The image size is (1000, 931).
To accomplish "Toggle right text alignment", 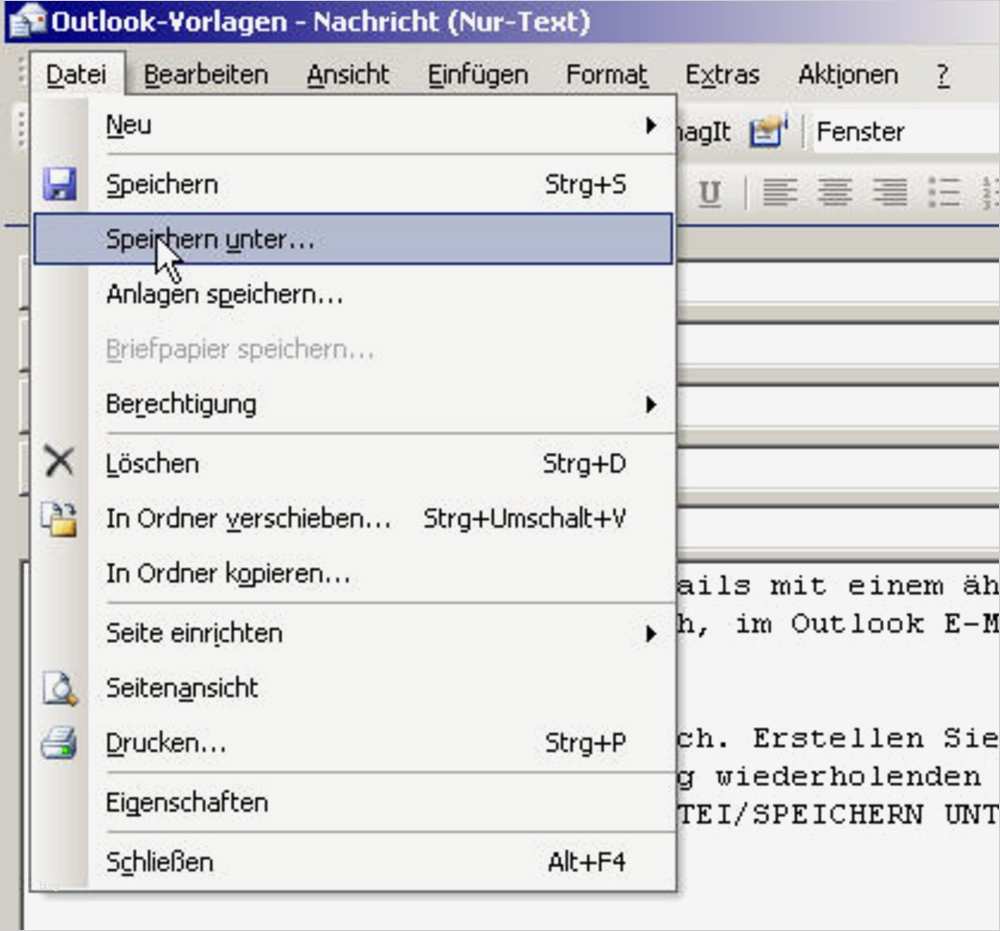I will pyautogui.click(x=890, y=192).
